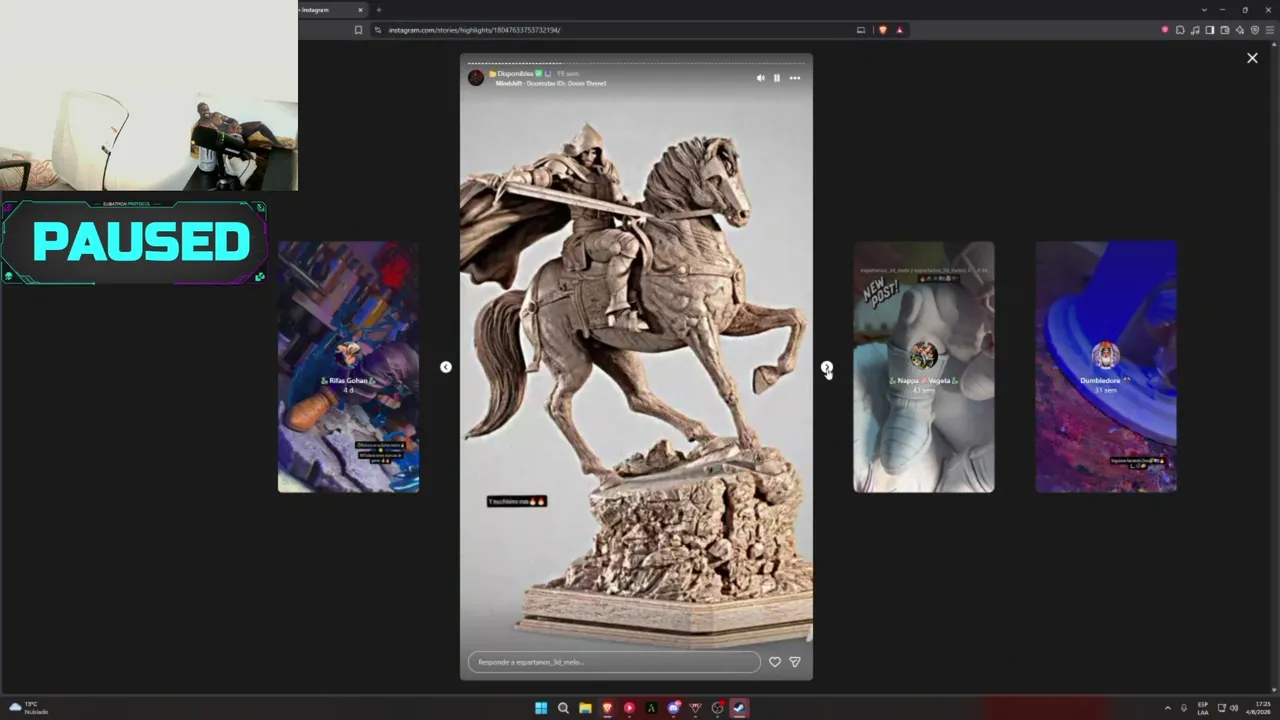
Task: Bookmark this page in the browser
Action: (x=358, y=30)
